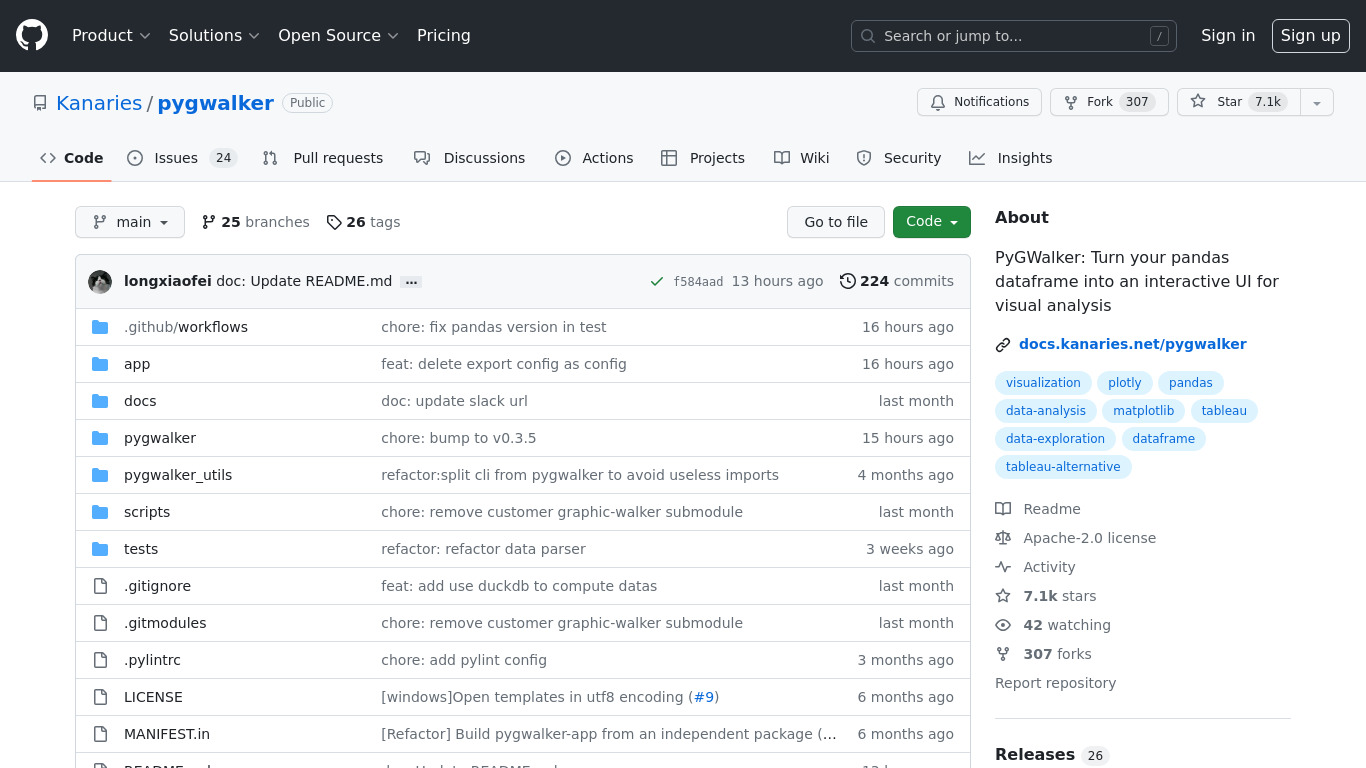Switch to the Pull requests tab

click(323, 158)
